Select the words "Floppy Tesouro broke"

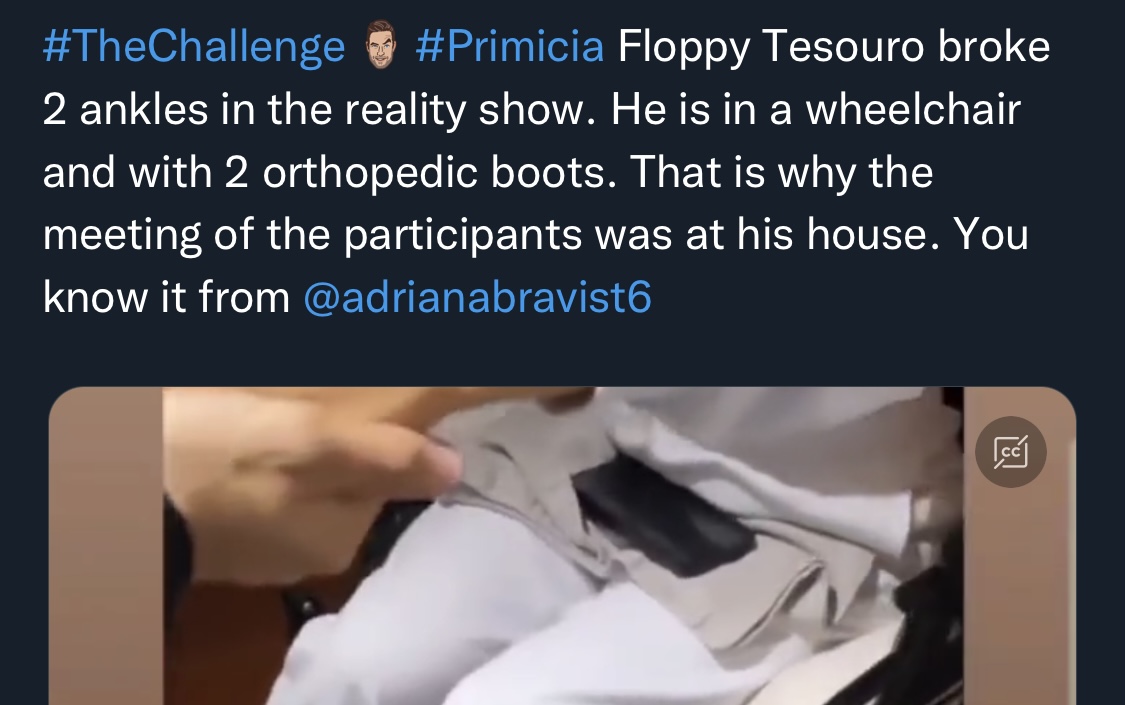click(834, 47)
